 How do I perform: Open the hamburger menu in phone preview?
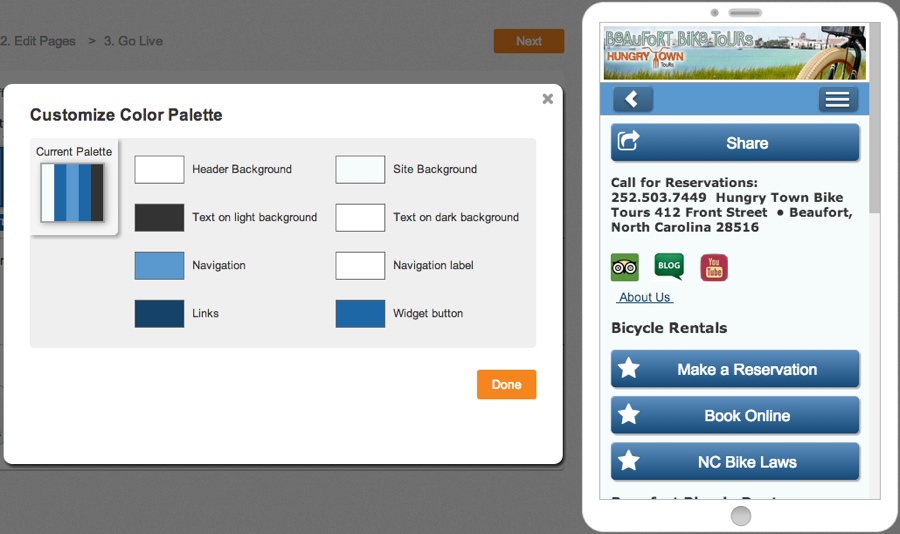pyautogui.click(x=838, y=99)
